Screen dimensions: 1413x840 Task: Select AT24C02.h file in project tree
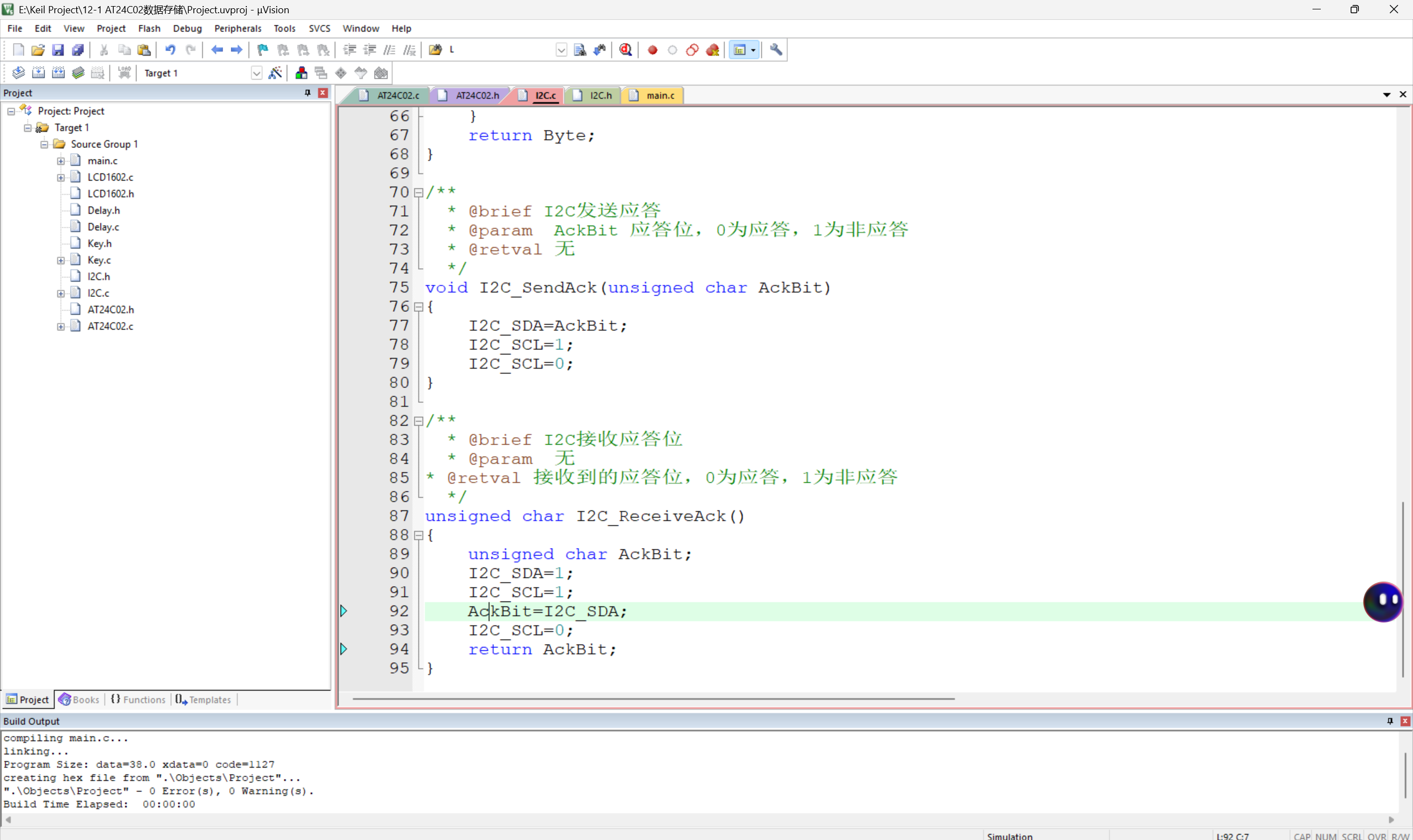(110, 310)
